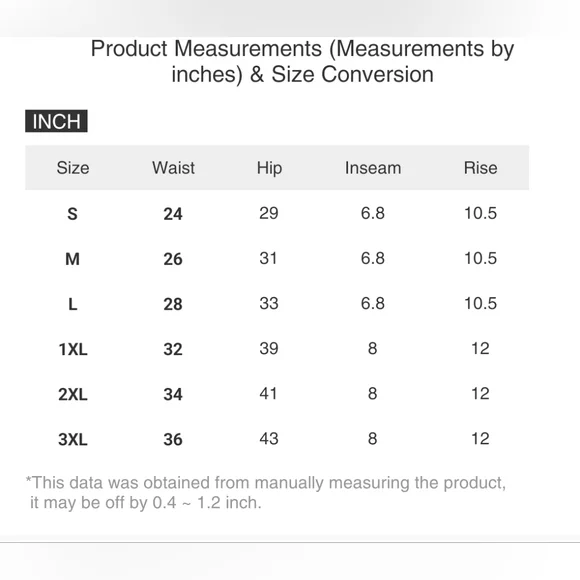Click rise value 10.5 in L row

(x=480, y=303)
